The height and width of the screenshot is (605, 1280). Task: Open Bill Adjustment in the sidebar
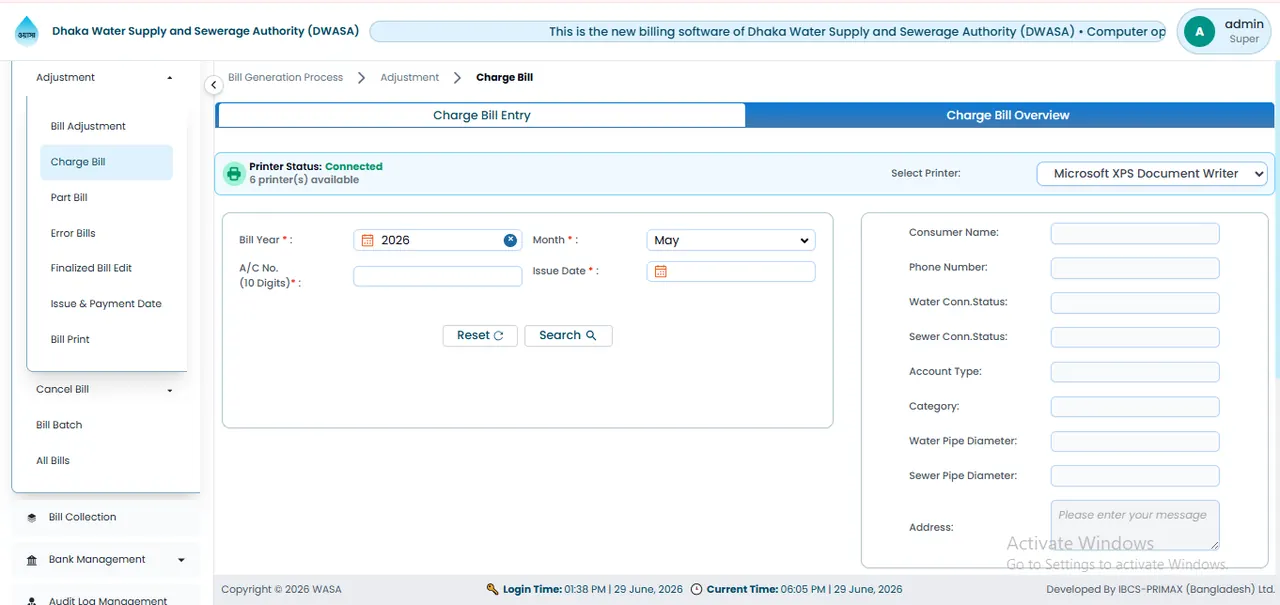[x=88, y=127]
